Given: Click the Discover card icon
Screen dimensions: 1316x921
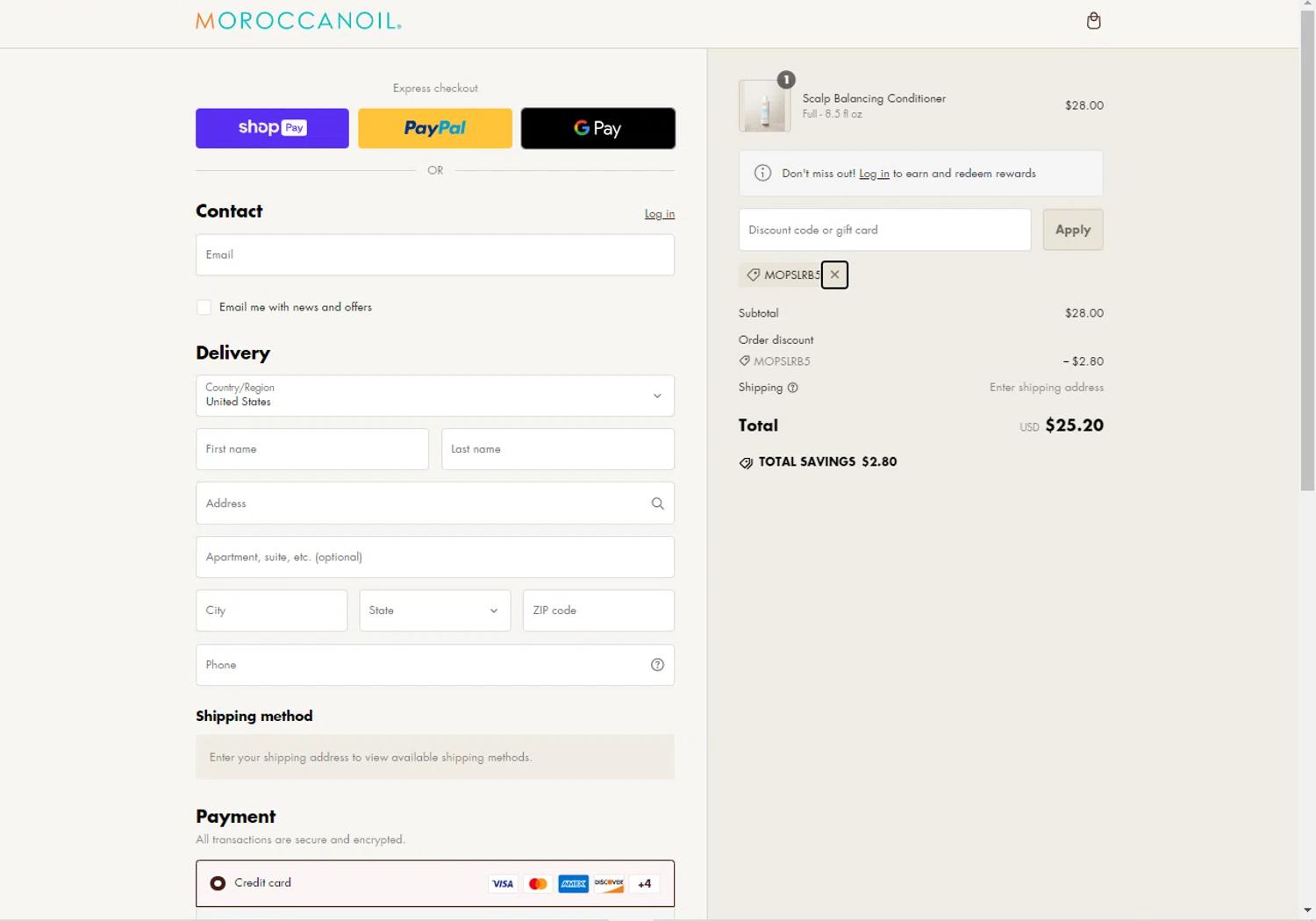Looking at the screenshot, I should pyautogui.click(x=608, y=883).
